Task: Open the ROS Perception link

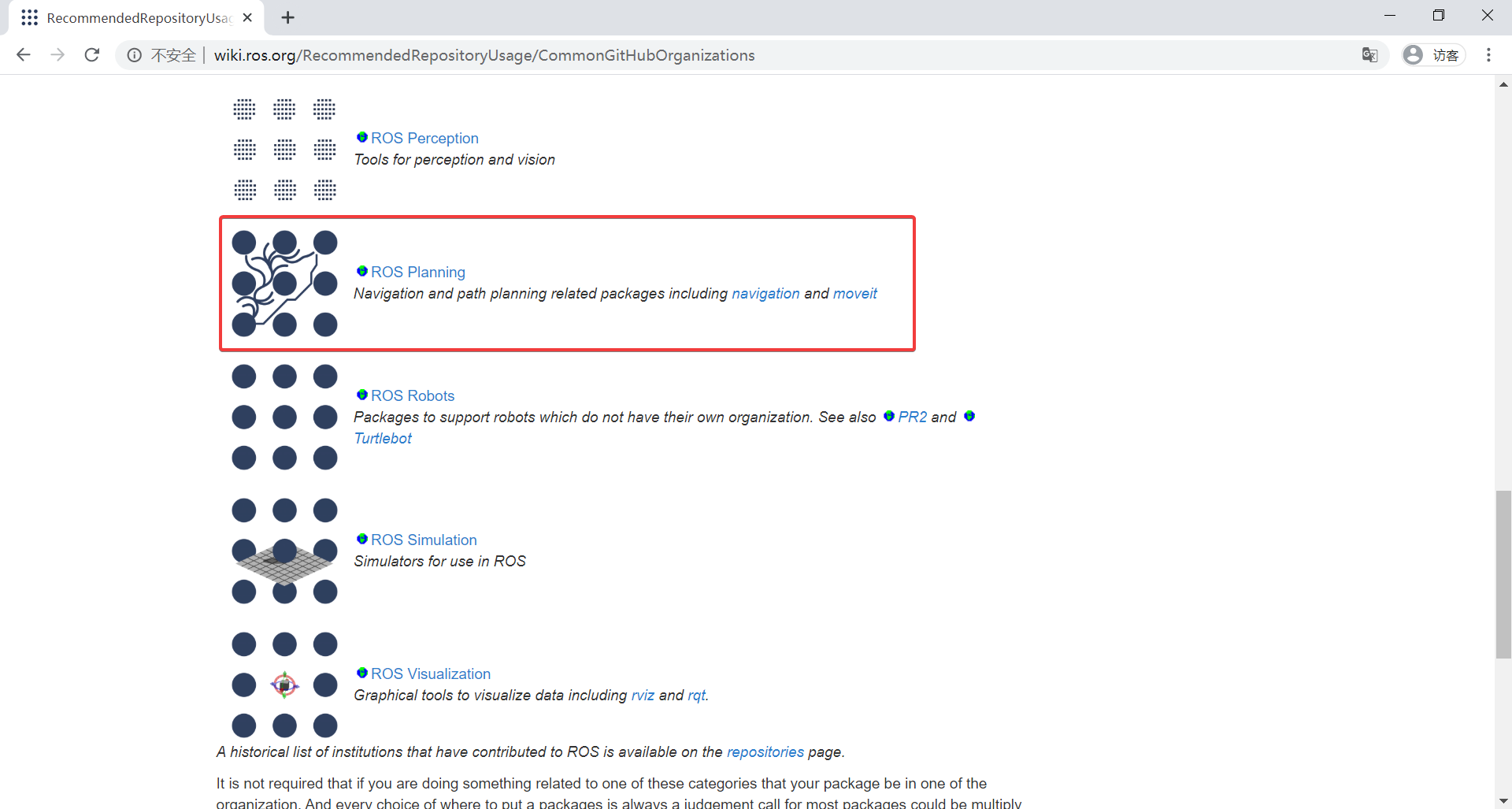Action: (424, 138)
